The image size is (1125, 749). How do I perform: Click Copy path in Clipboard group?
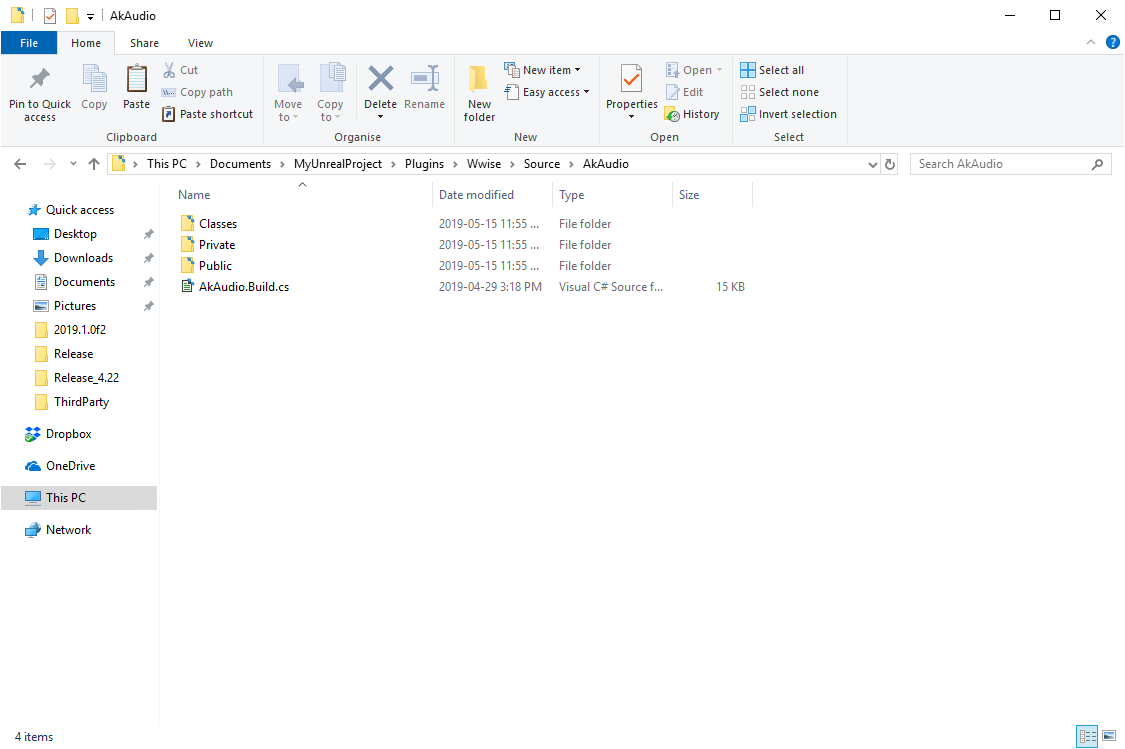(197, 92)
